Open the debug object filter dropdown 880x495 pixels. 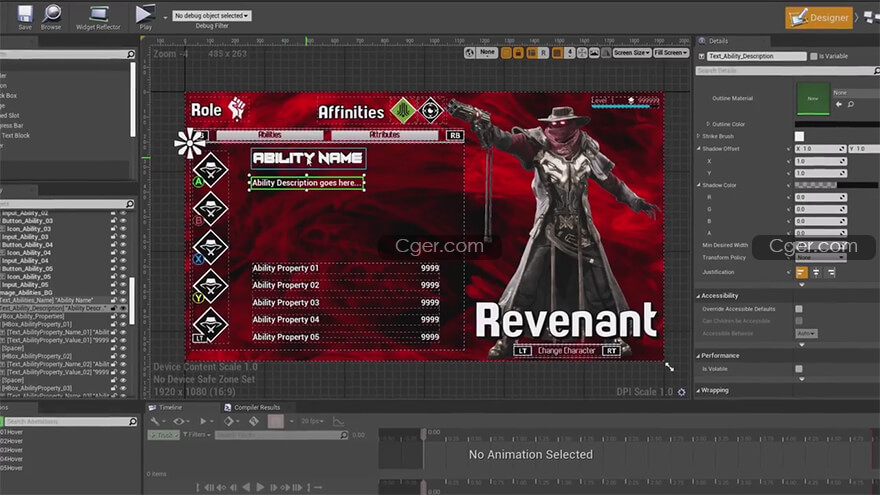tap(212, 16)
